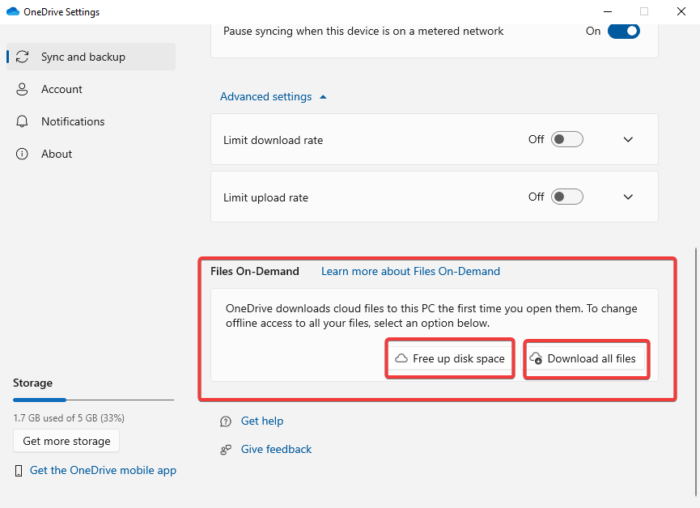Click the Get help question mark icon
The image size is (700, 508).
(226, 421)
